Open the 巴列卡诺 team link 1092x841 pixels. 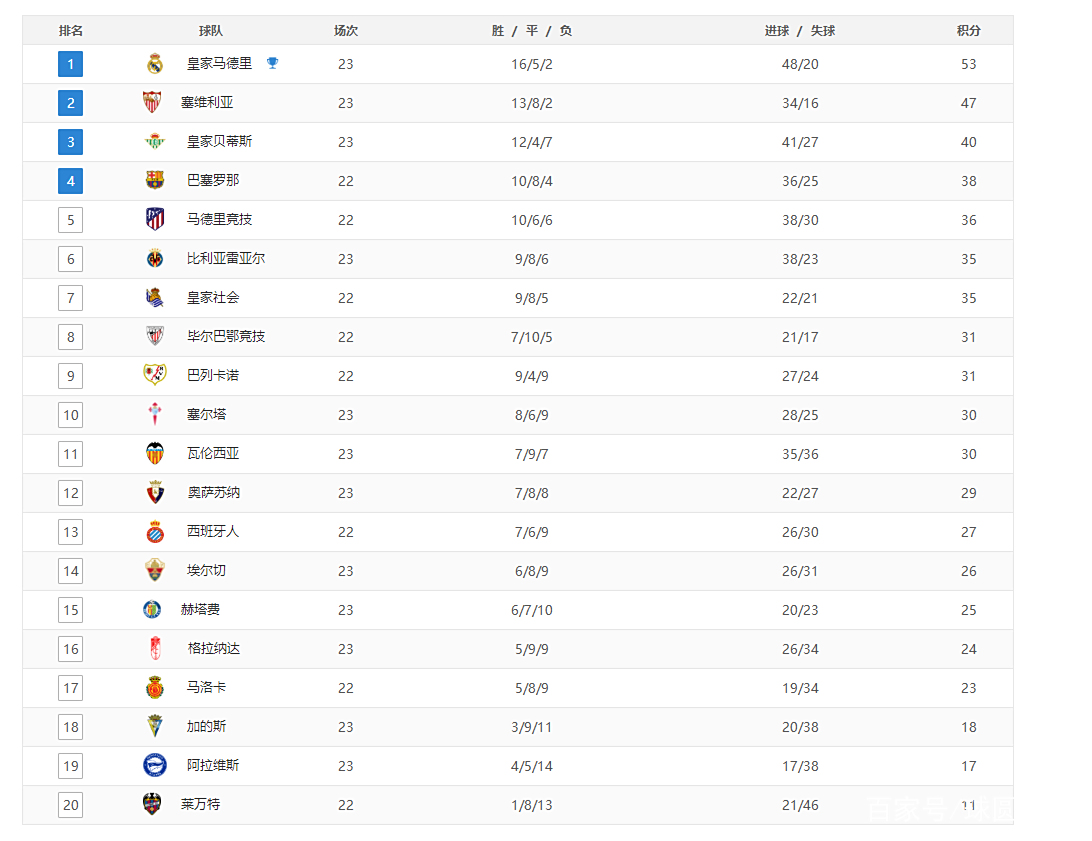pos(213,375)
